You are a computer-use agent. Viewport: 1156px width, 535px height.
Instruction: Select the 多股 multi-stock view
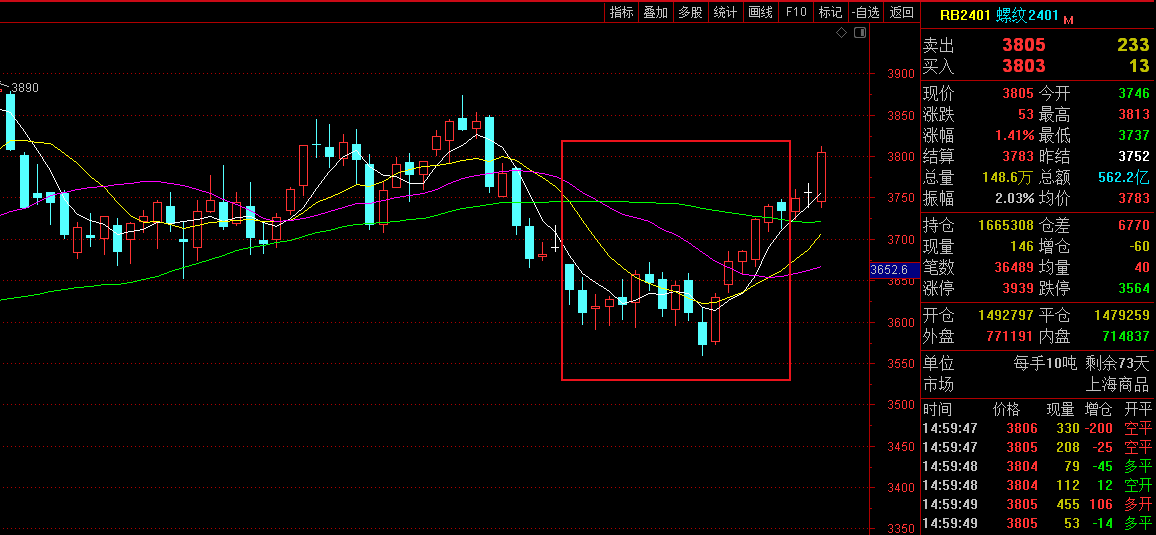pos(690,12)
